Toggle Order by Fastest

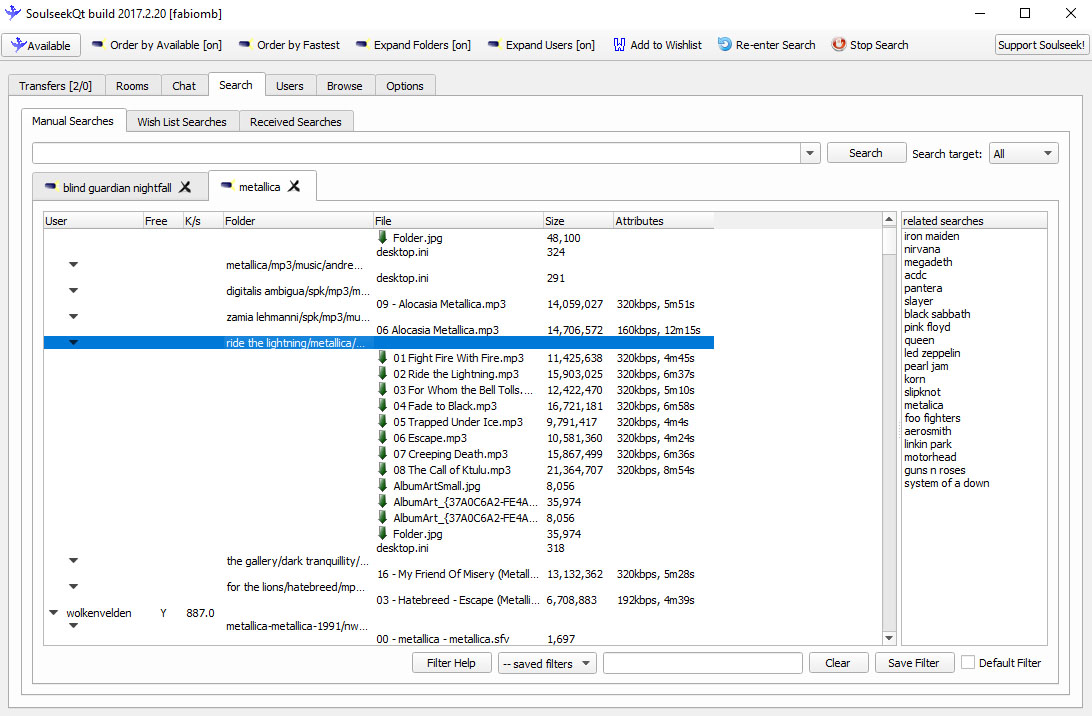(289, 45)
